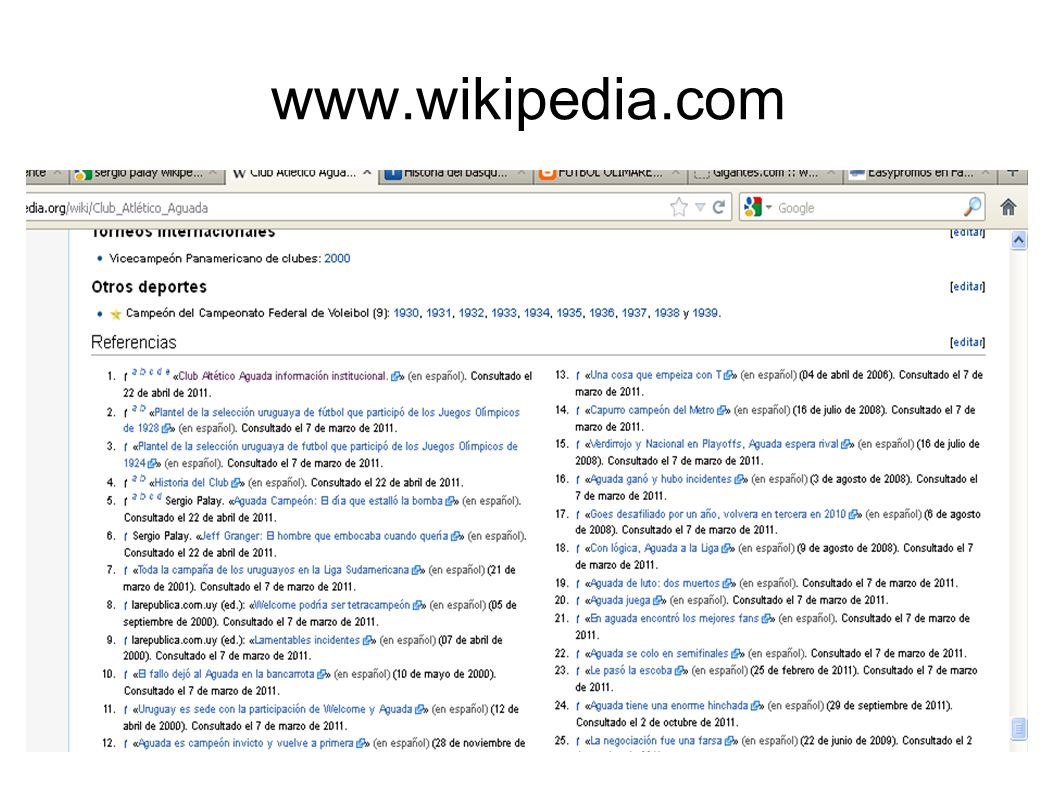1058x793 pixels.
Task: Open a new tab with the plus button
Action: pos(1012,173)
